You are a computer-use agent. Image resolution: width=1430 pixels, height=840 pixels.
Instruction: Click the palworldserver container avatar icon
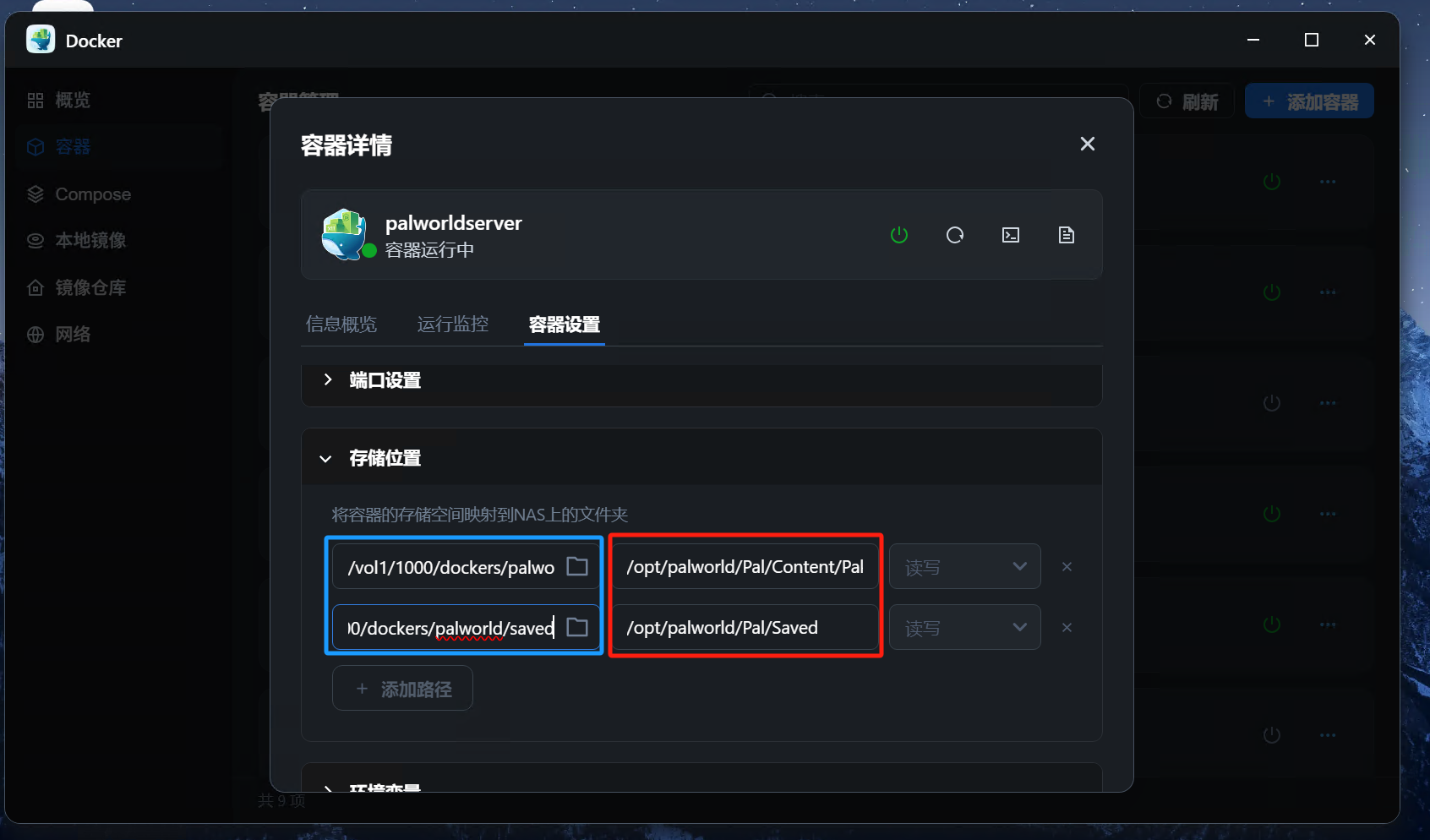pyautogui.click(x=345, y=234)
